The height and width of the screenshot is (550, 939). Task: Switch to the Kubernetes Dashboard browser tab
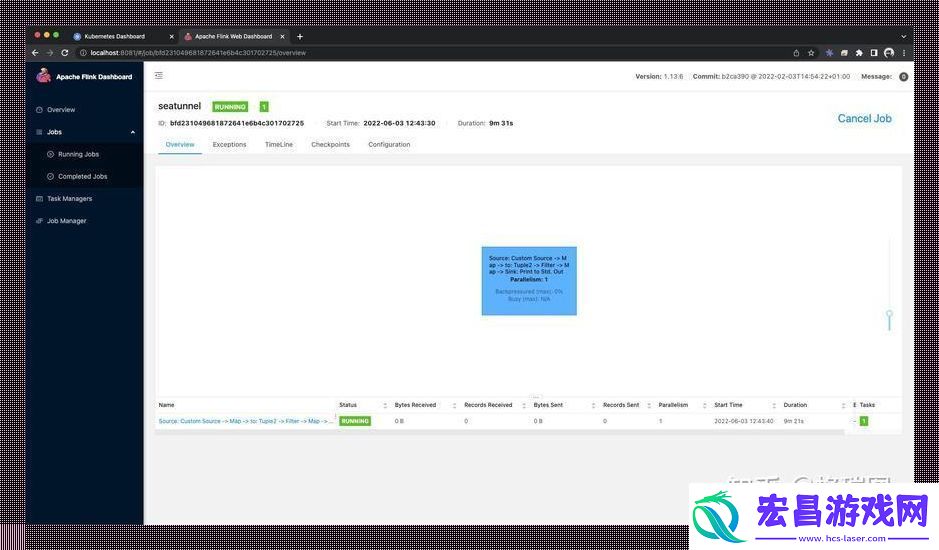[x=114, y=37]
